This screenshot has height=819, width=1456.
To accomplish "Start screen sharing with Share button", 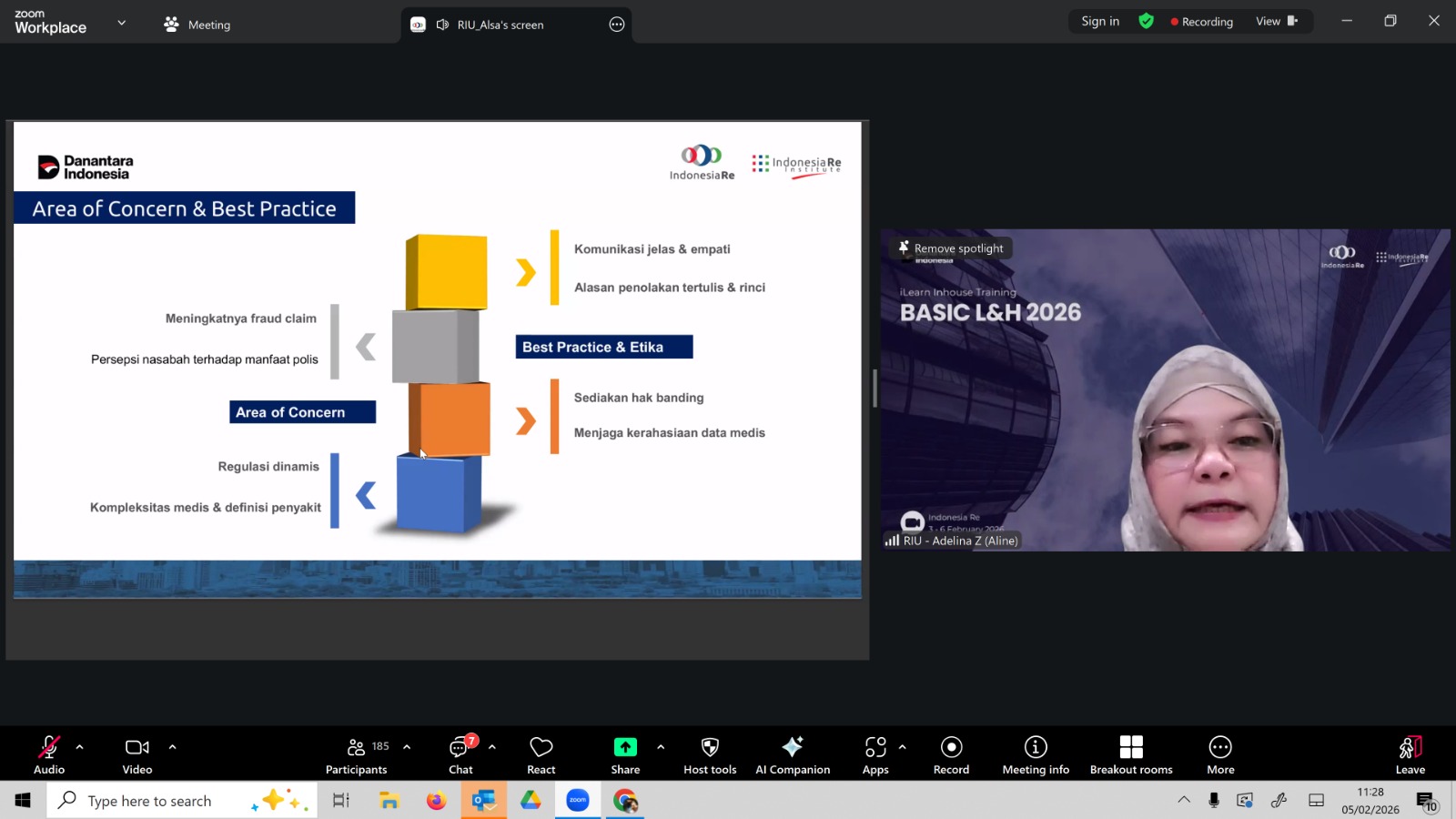I will pos(625,754).
